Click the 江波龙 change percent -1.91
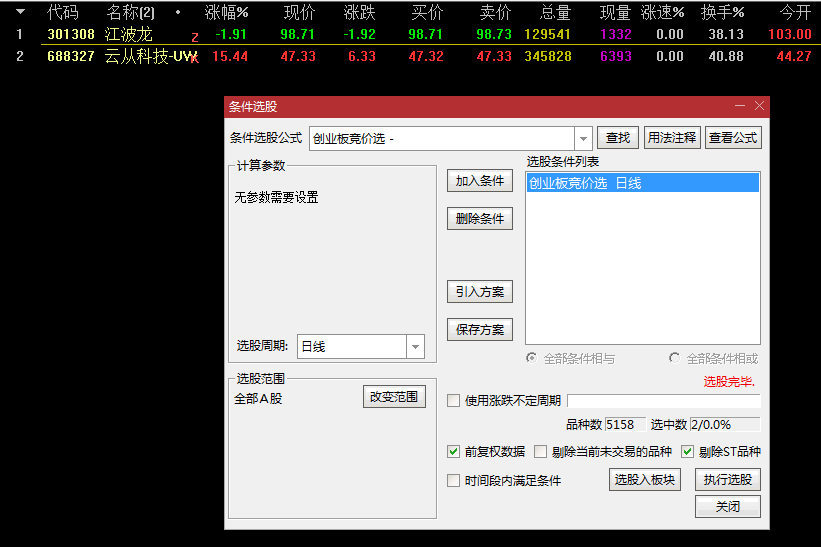 tap(231, 35)
